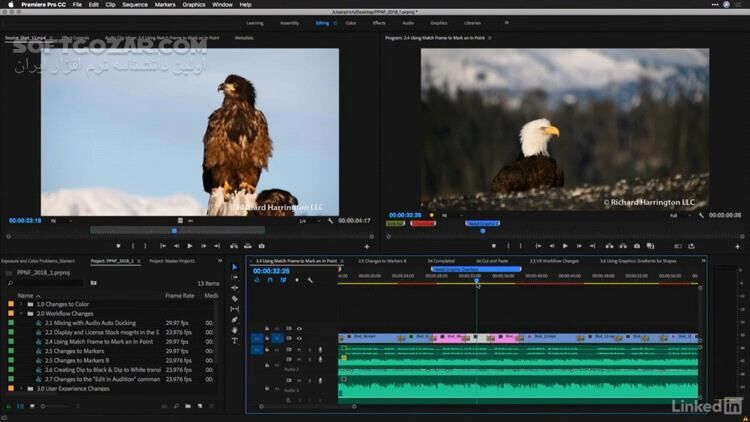Open the 2.5 Changes to Markers B timeline tab
Image resolution: width=750 pixels, height=422 pixels.
click(382, 261)
